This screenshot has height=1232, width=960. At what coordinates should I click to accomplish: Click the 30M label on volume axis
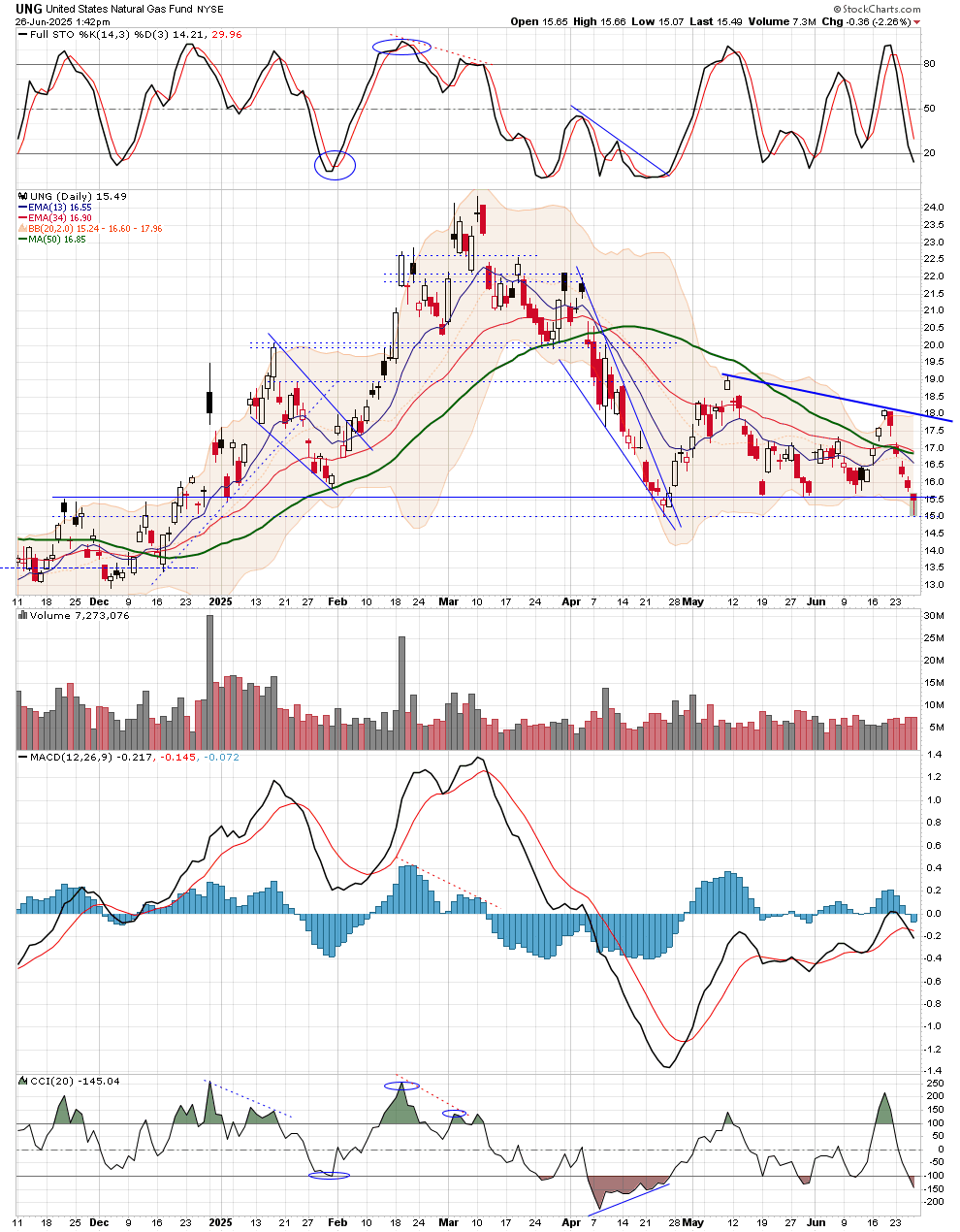933,616
